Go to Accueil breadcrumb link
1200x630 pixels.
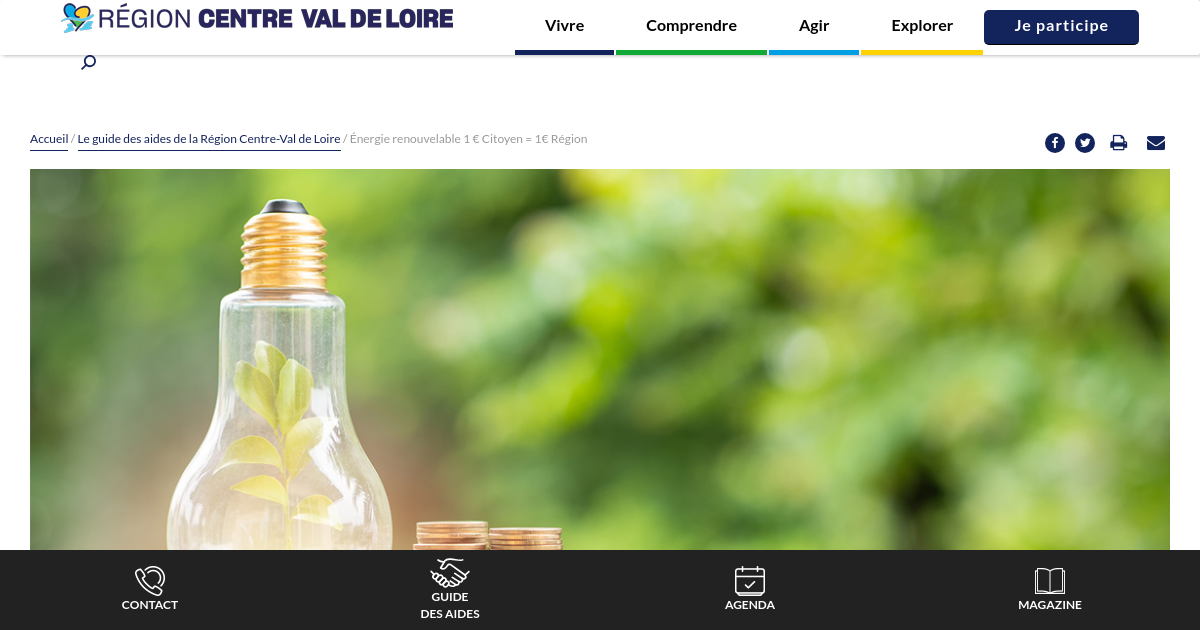click(x=49, y=139)
